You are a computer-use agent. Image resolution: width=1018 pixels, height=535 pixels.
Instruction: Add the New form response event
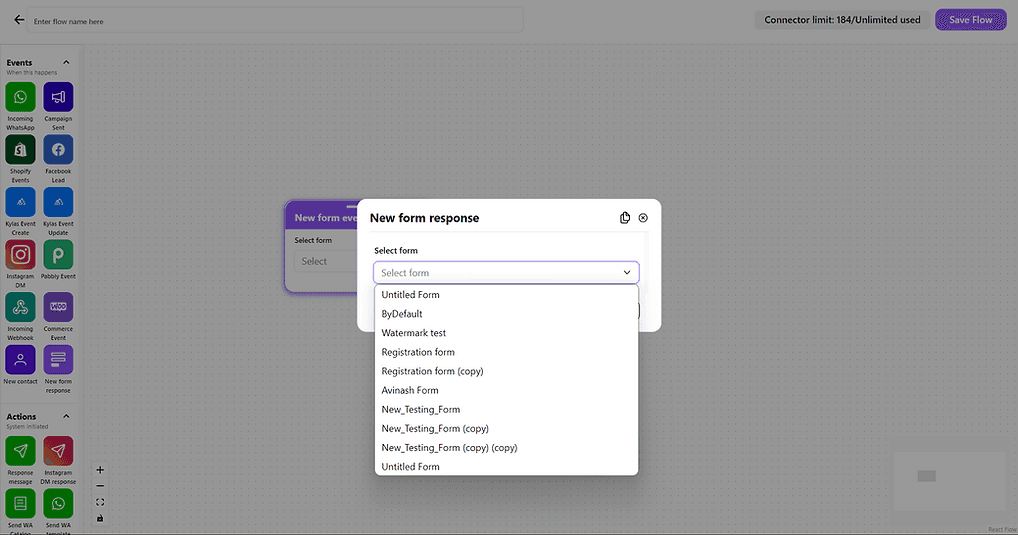58,360
